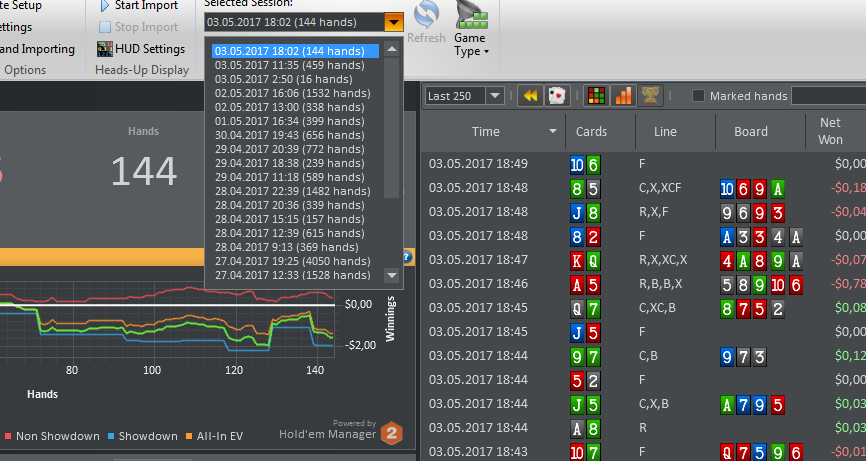Viewport: 866px width, 461px height.
Task: Click the colored grid matrix icon
Action: (x=595, y=96)
